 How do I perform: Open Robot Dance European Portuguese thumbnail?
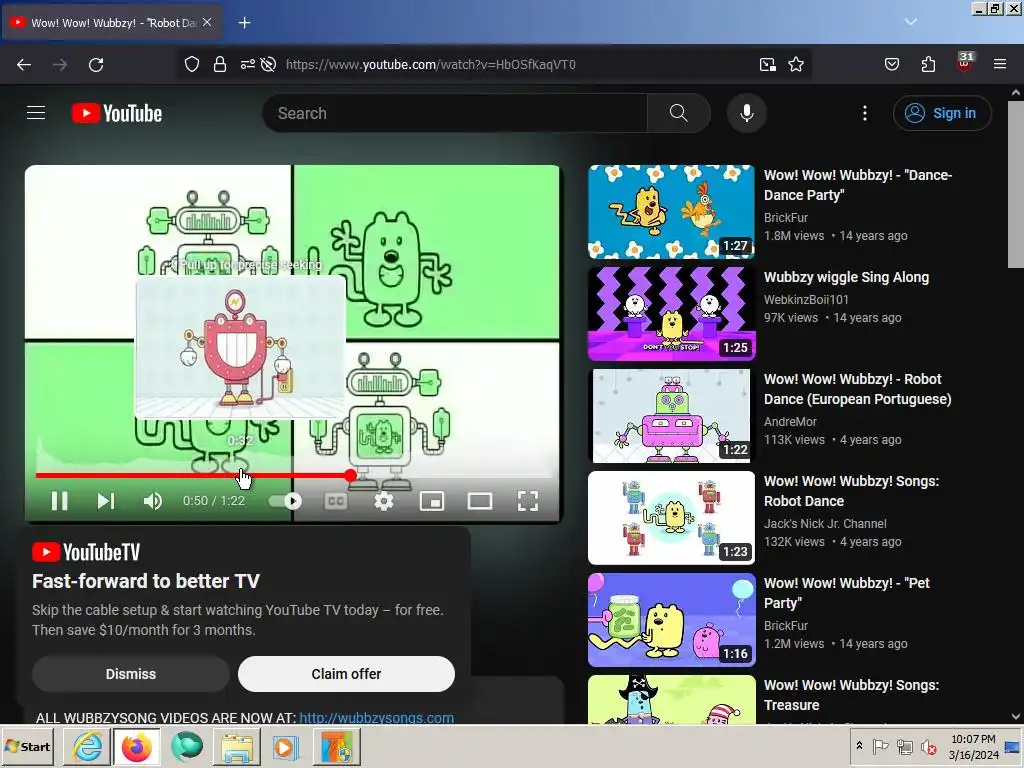(671, 415)
